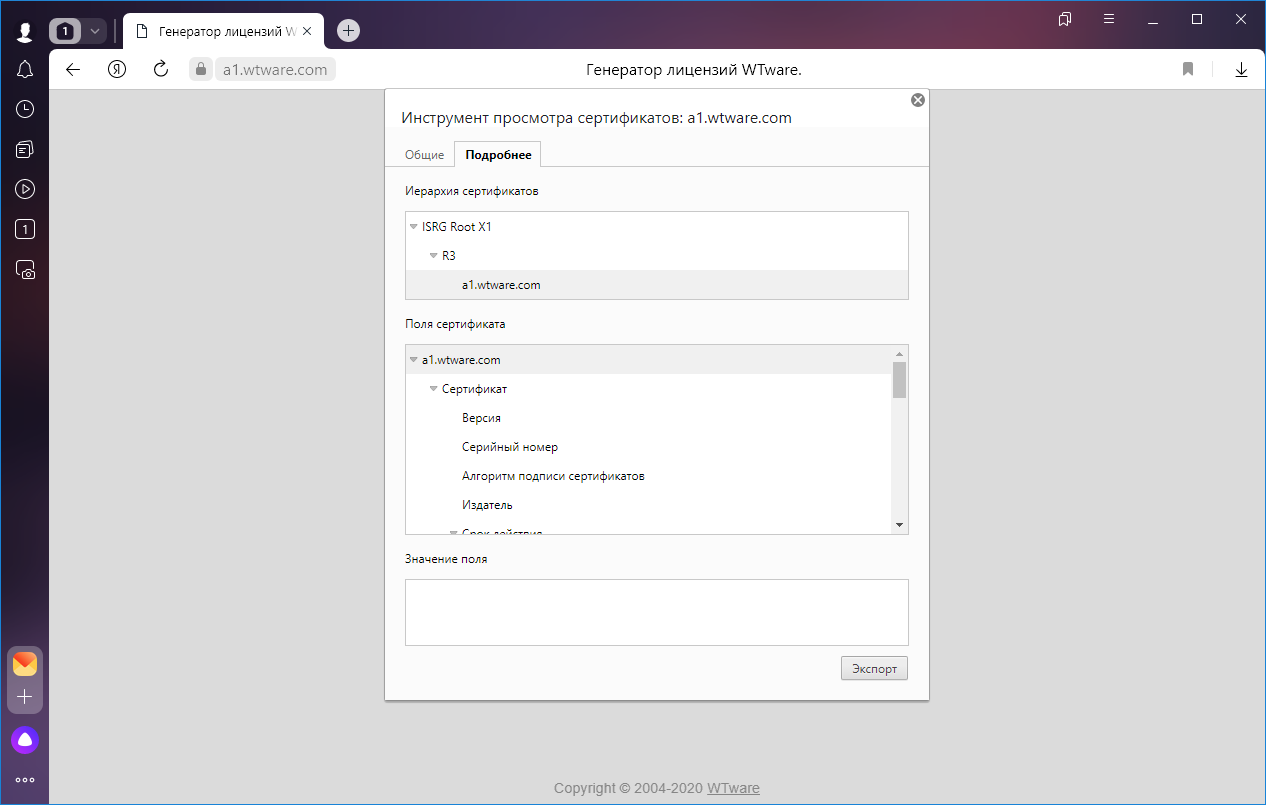Open Yandex Mail from sidebar

pyautogui.click(x=25, y=664)
